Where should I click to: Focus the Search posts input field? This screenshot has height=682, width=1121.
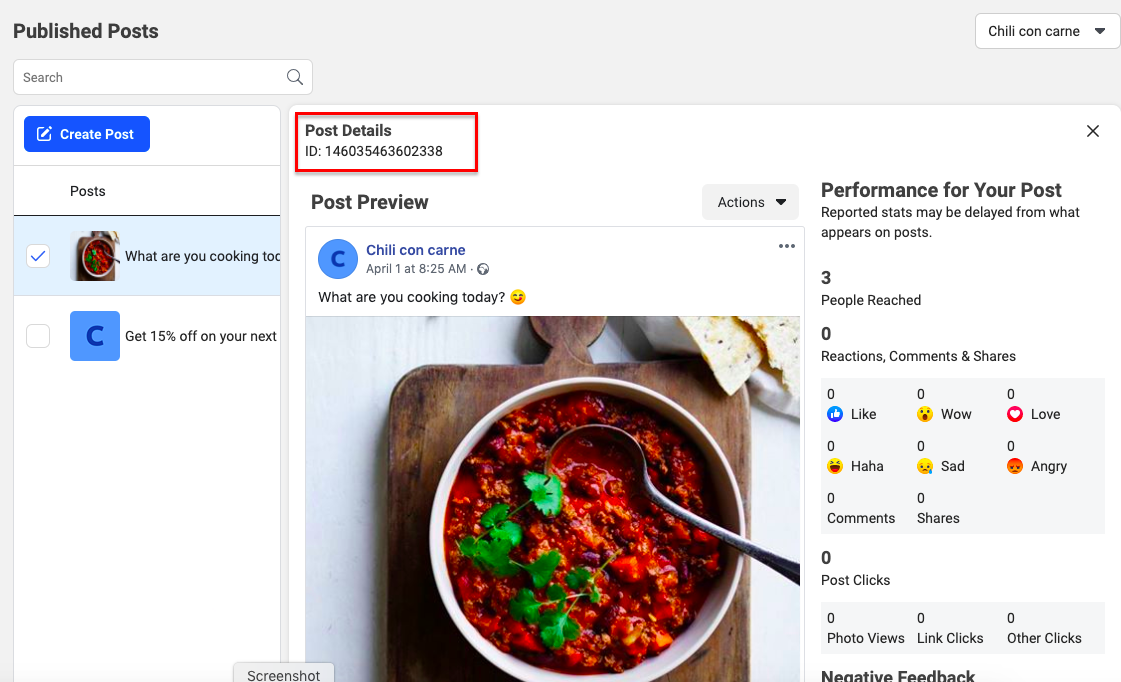pyautogui.click(x=163, y=77)
